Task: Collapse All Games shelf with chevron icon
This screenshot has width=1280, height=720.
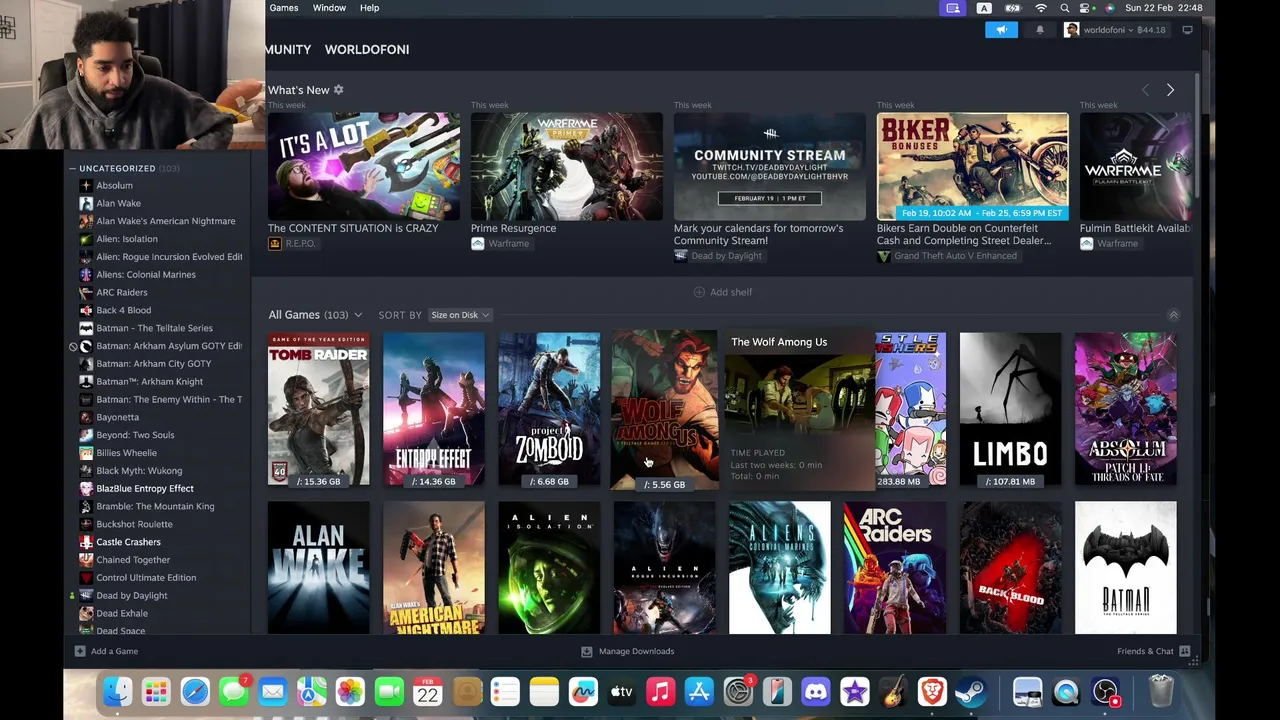Action: pos(1173,315)
